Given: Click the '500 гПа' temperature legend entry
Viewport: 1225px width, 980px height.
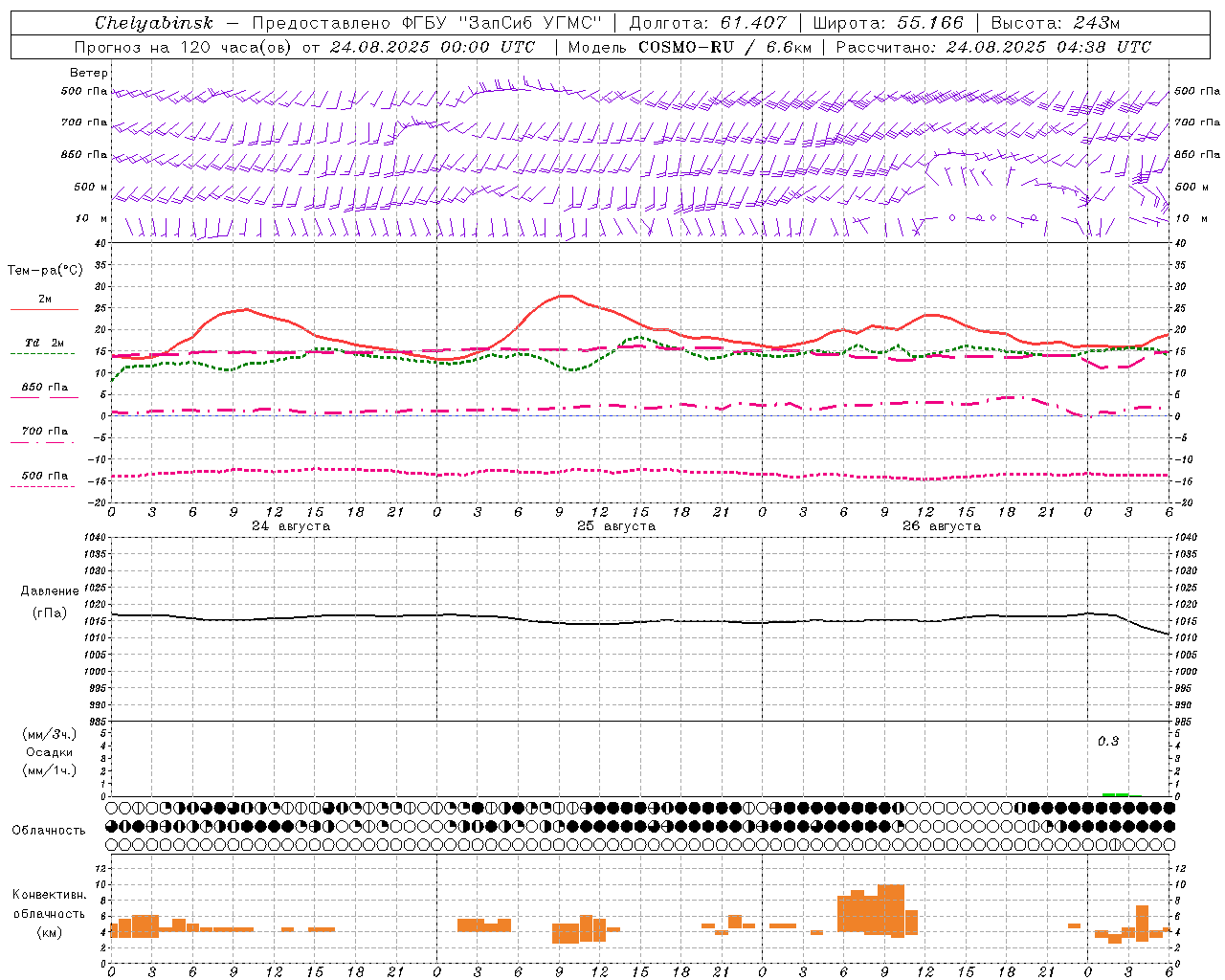Looking at the screenshot, I should [x=44, y=476].
